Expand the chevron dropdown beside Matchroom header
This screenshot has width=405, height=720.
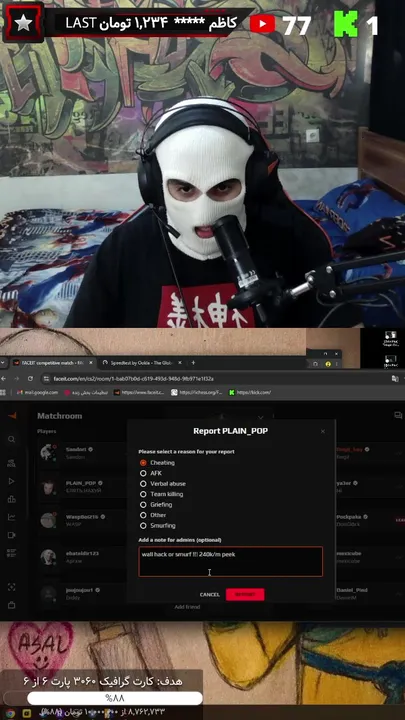(260, 418)
